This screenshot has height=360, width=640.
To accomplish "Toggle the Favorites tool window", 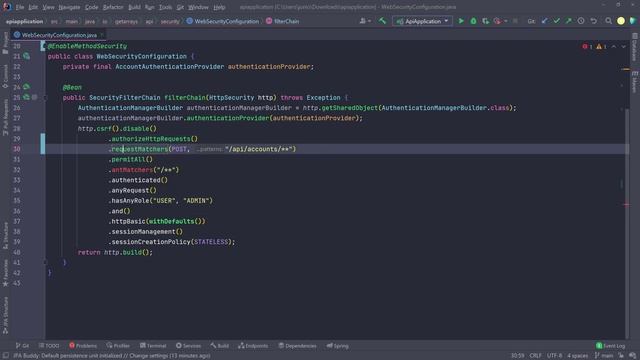I will [x=5, y=273].
